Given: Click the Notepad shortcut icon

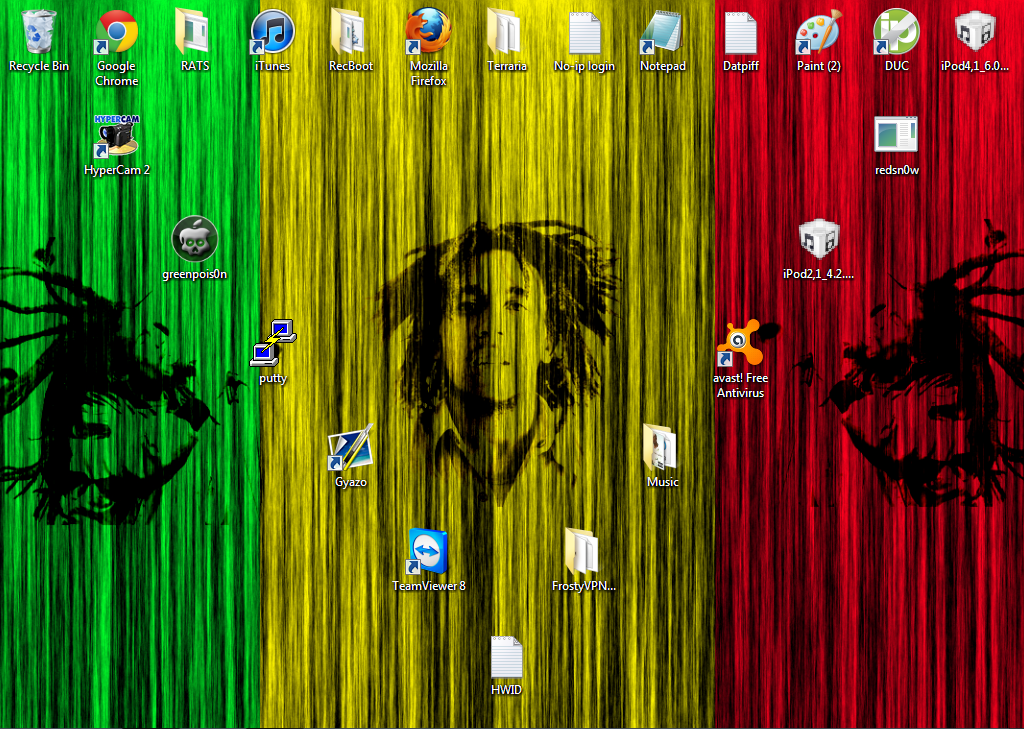Looking at the screenshot, I should click(x=662, y=33).
